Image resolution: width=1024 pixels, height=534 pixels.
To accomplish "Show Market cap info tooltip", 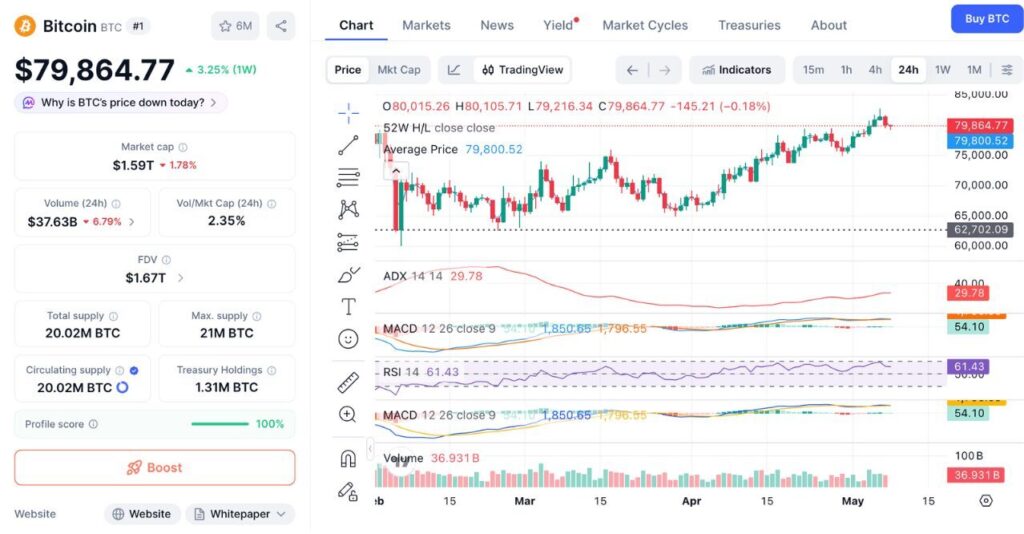I will (x=184, y=148).
